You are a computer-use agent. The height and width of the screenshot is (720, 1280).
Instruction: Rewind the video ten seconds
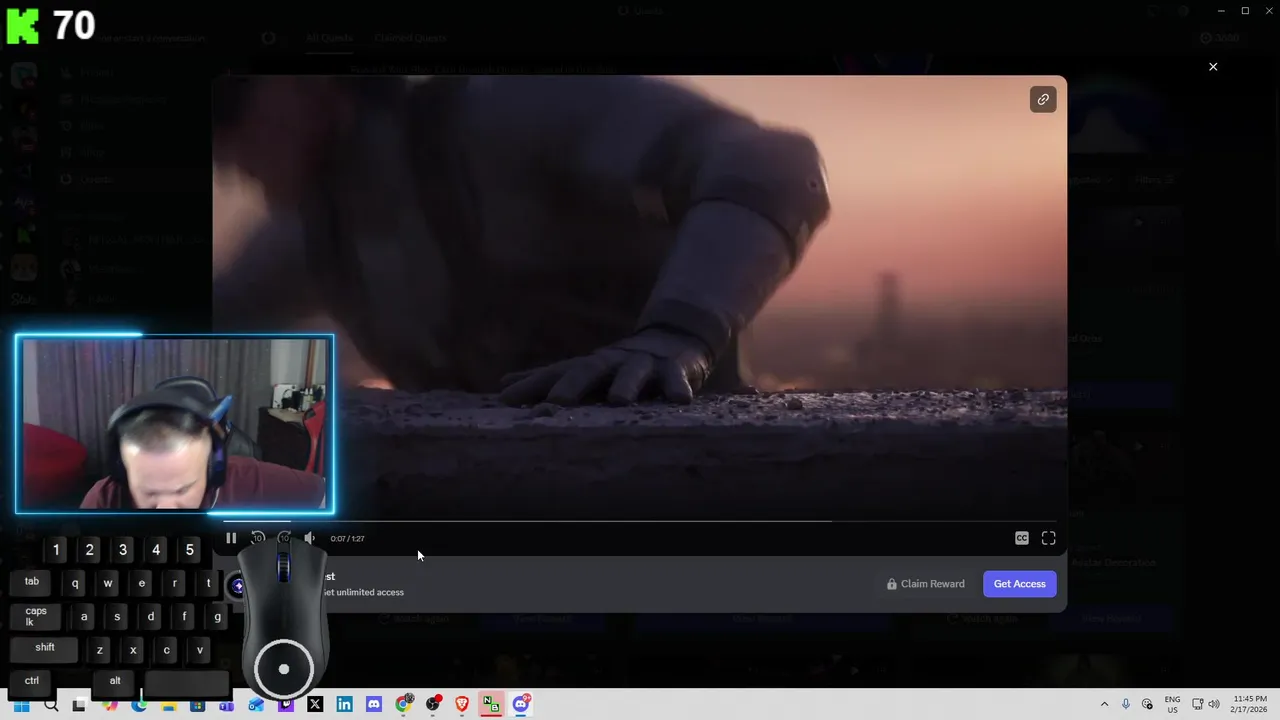pos(258,538)
